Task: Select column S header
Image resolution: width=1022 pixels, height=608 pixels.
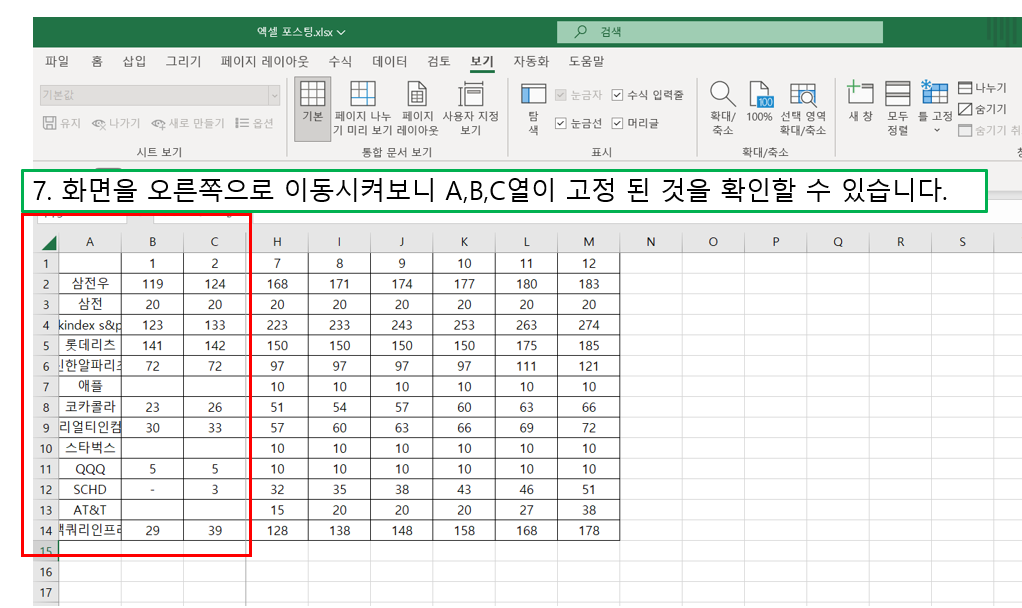Action: click(x=962, y=242)
